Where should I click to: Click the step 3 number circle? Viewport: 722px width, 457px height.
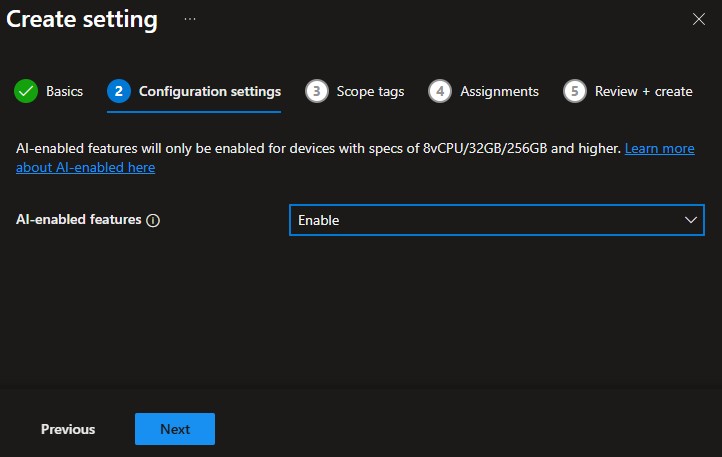click(317, 91)
